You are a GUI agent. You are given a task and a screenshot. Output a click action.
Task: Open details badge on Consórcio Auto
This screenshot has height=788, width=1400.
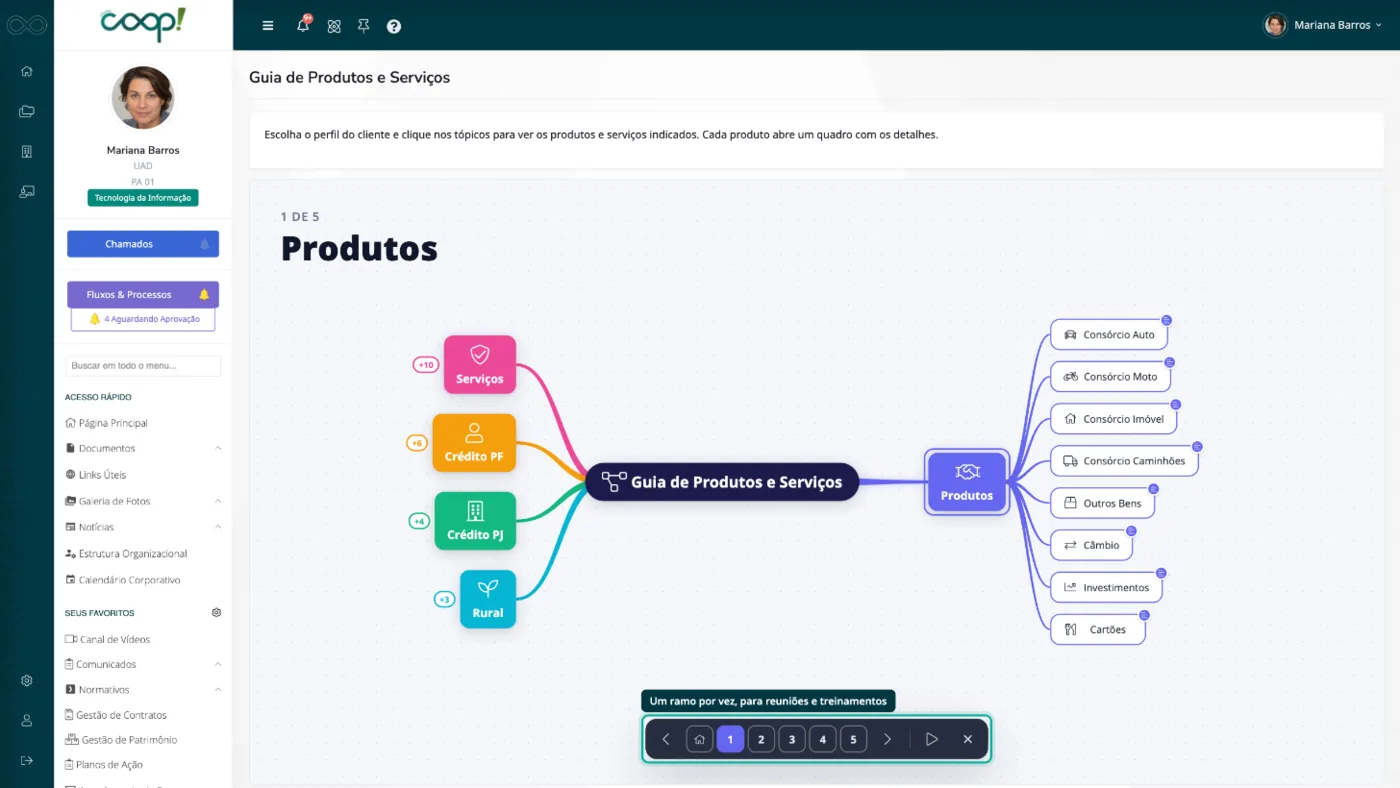1167,320
